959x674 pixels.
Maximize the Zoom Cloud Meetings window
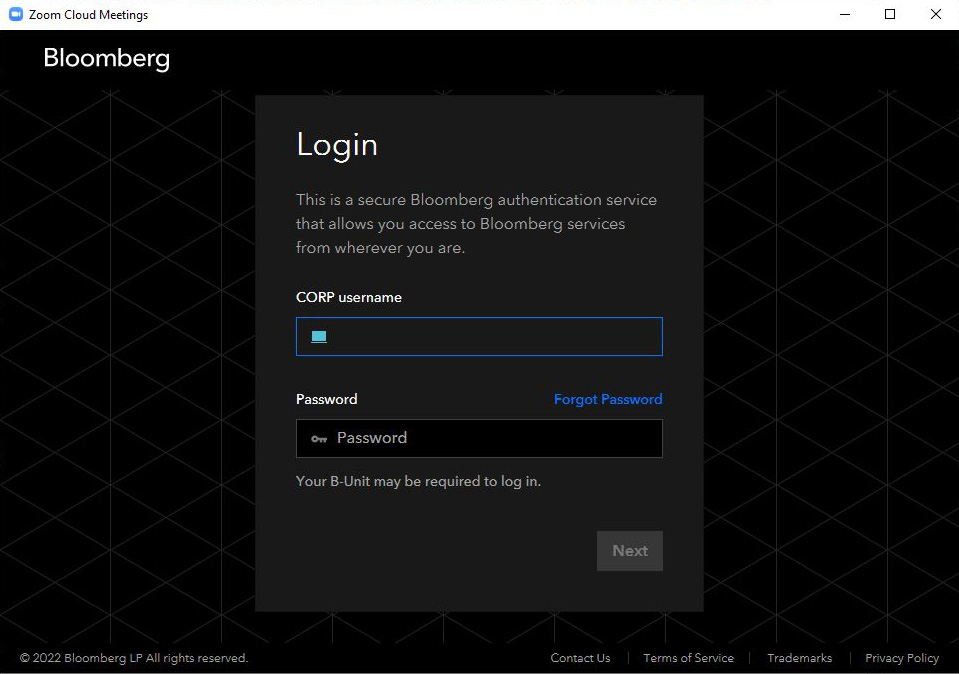click(x=890, y=15)
